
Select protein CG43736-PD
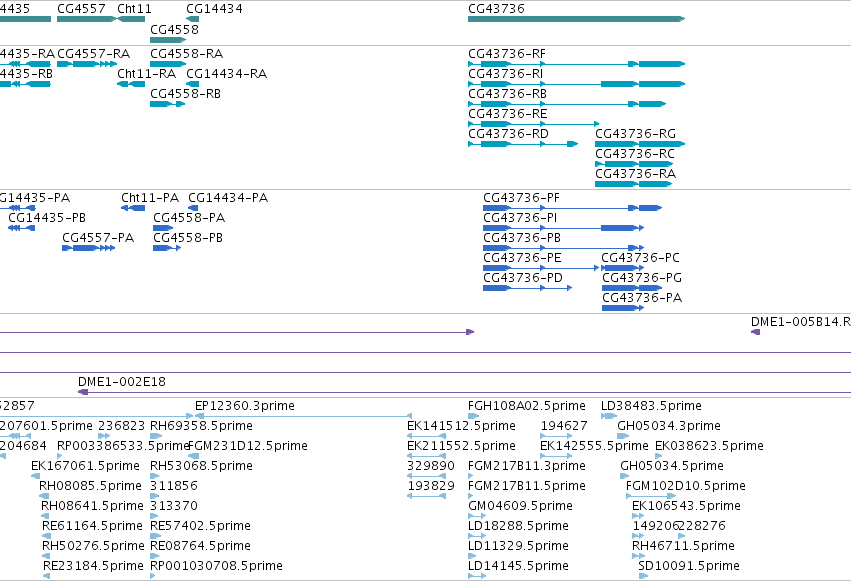pos(528,288)
